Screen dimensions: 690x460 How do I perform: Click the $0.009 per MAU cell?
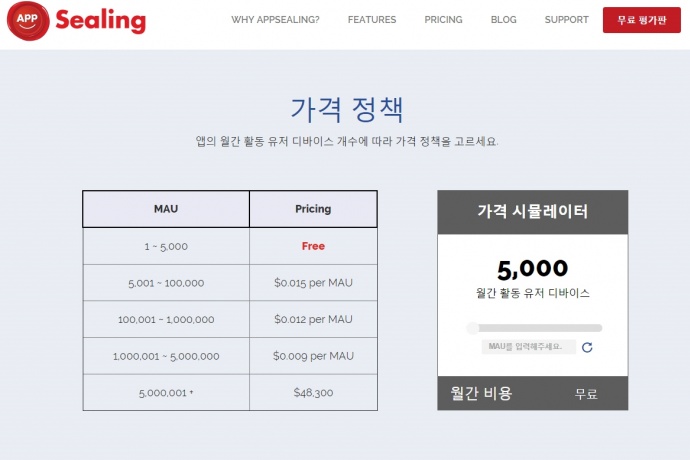pos(313,356)
